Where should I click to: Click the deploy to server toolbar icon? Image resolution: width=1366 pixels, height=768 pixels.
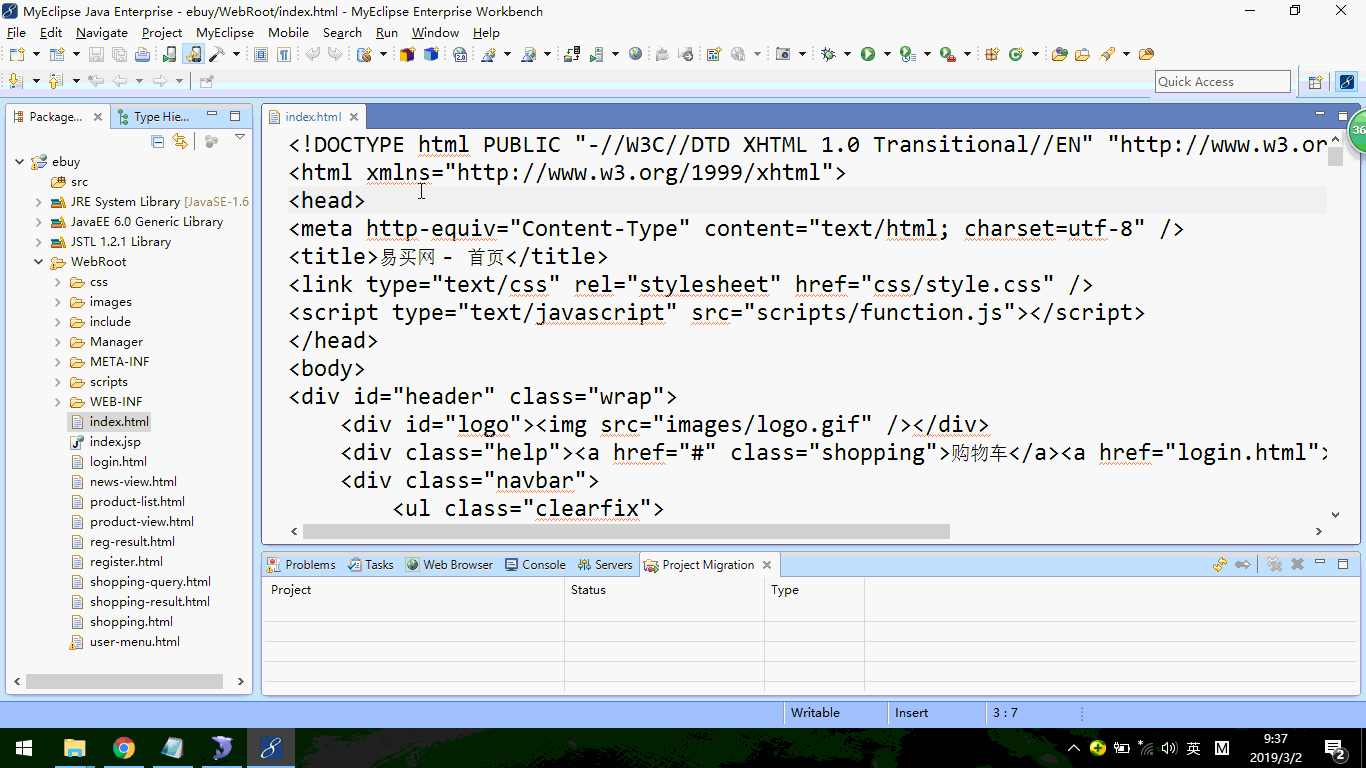coord(572,54)
